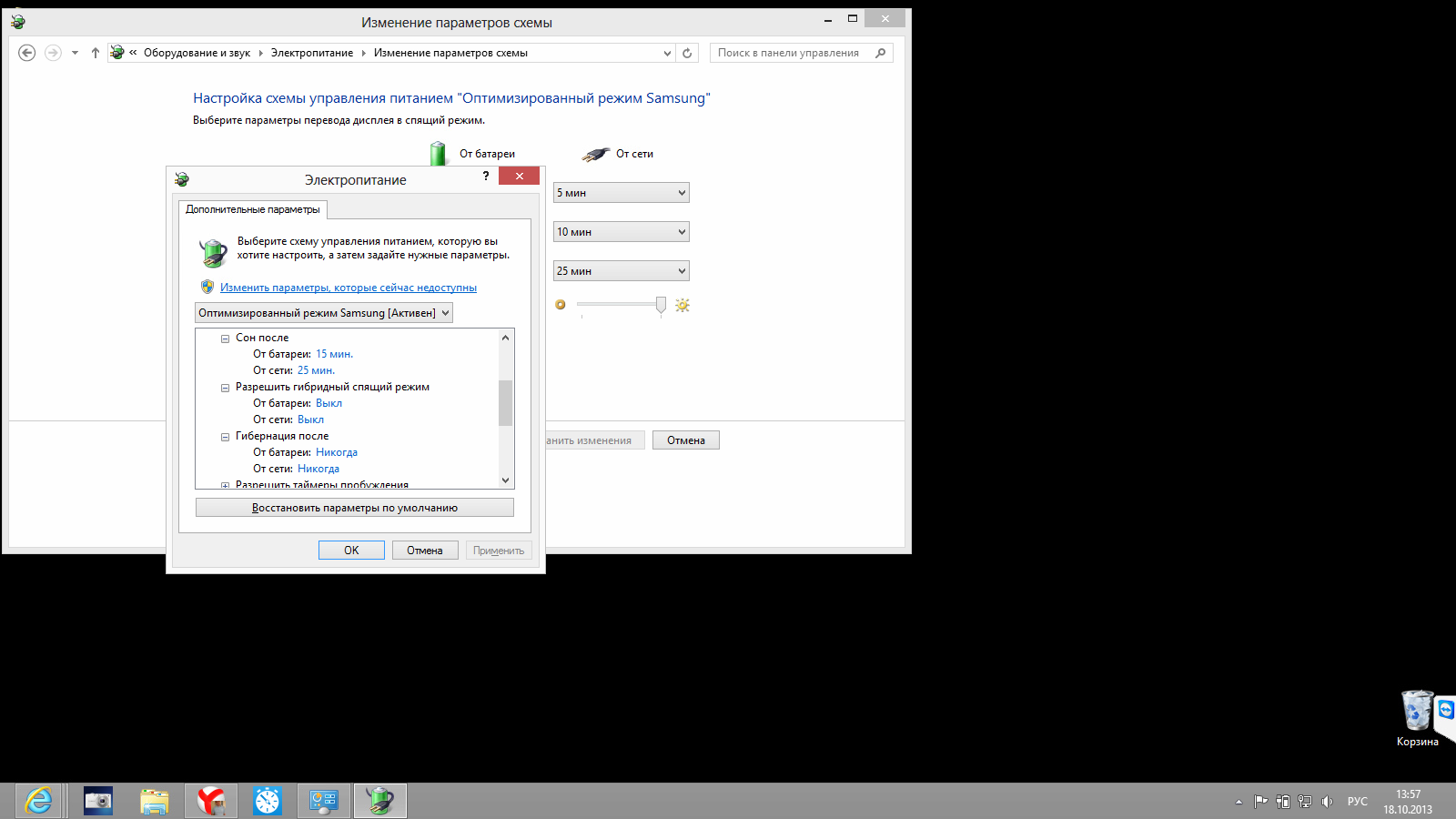Open the 5 мин dropdown

(622, 193)
